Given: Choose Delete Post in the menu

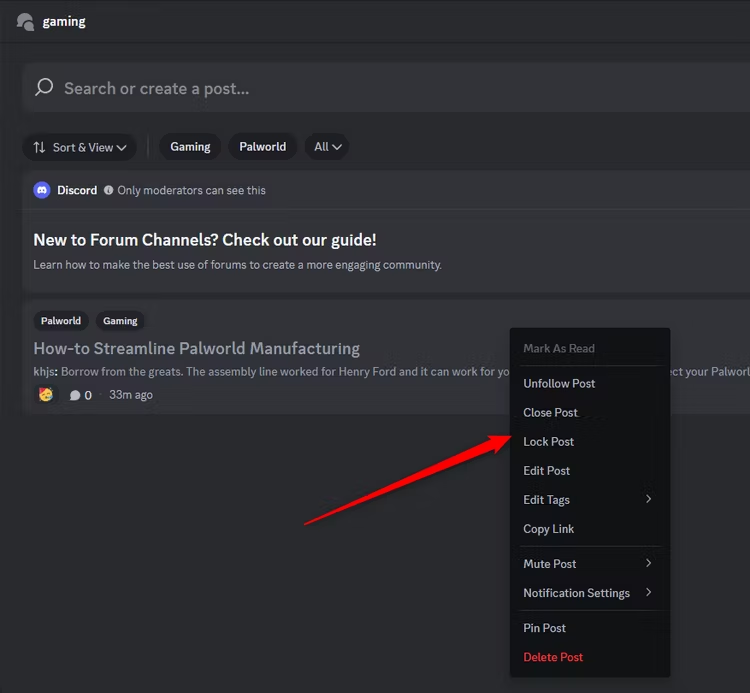Looking at the screenshot, I should click(x=588, y=657).
